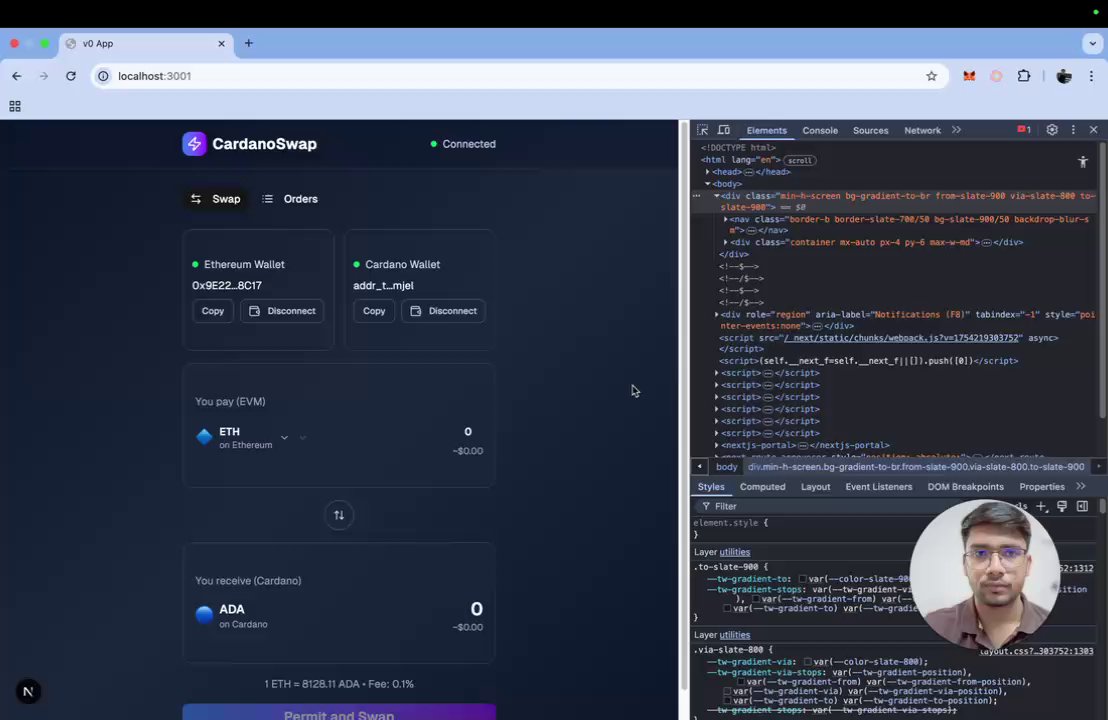Open the Next.js dev tools indicator
This screenshot has height=720, width=1108.
[28, 691]
